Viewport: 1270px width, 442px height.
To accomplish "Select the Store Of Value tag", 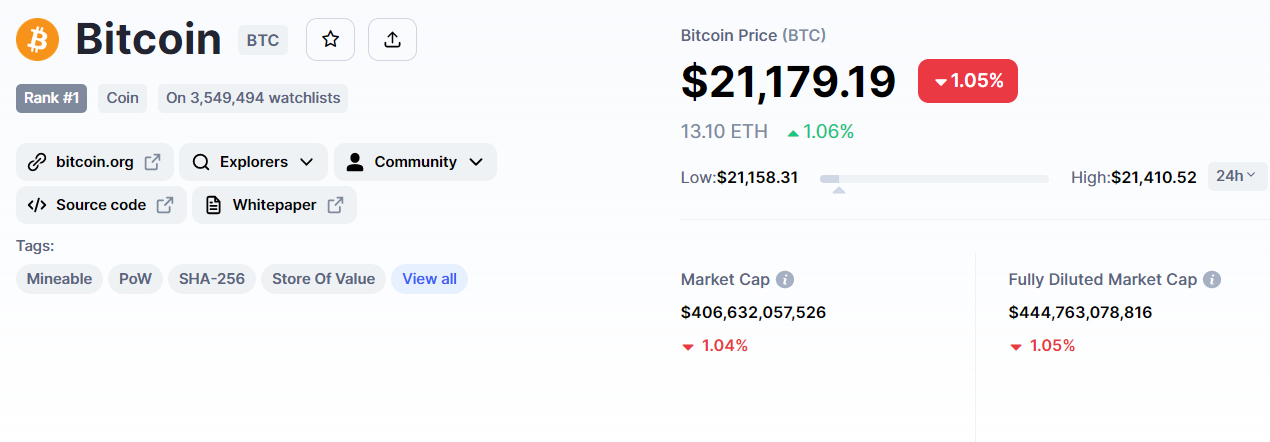I will [323, 279].
